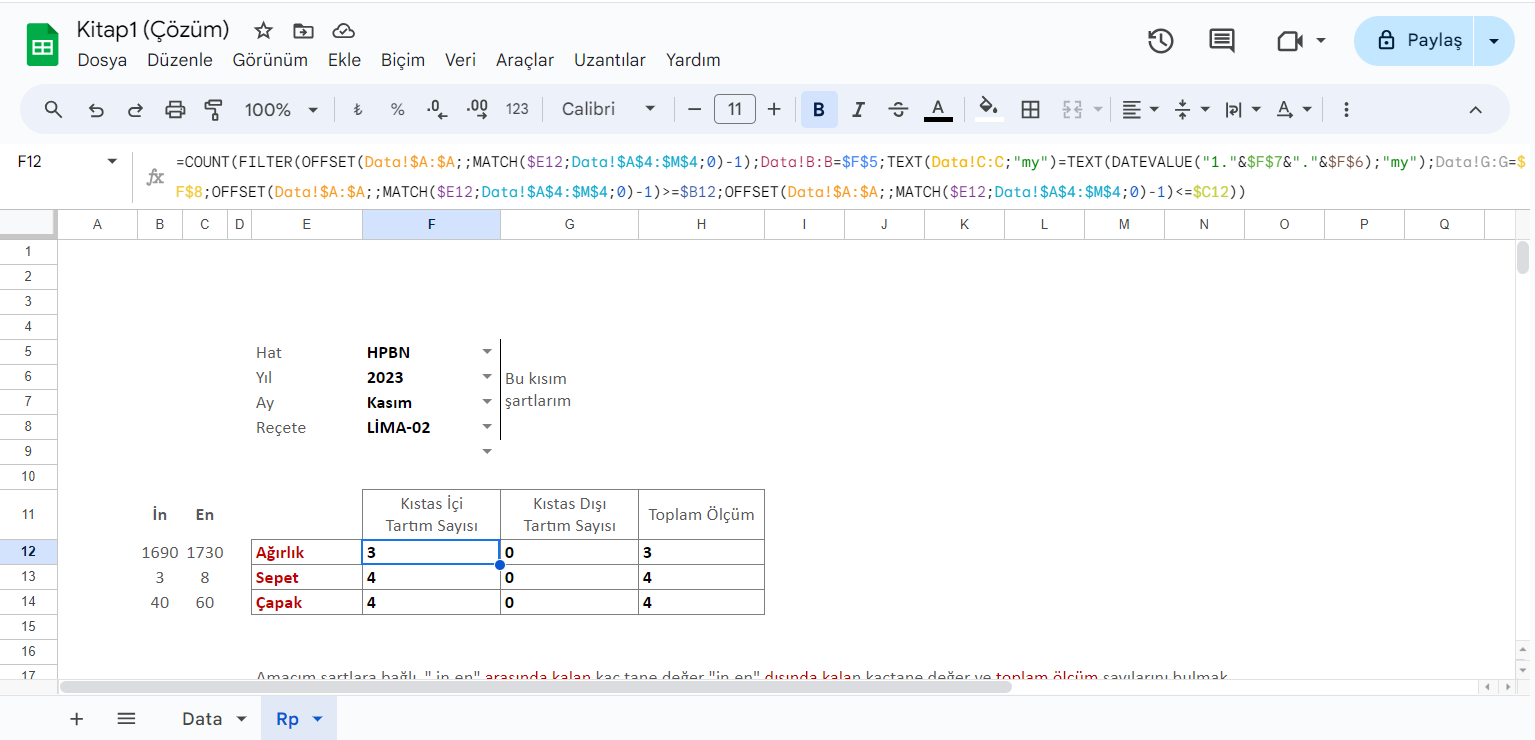Select the paint format tool
The image size is (1535, 740).
tap(213, 109)
